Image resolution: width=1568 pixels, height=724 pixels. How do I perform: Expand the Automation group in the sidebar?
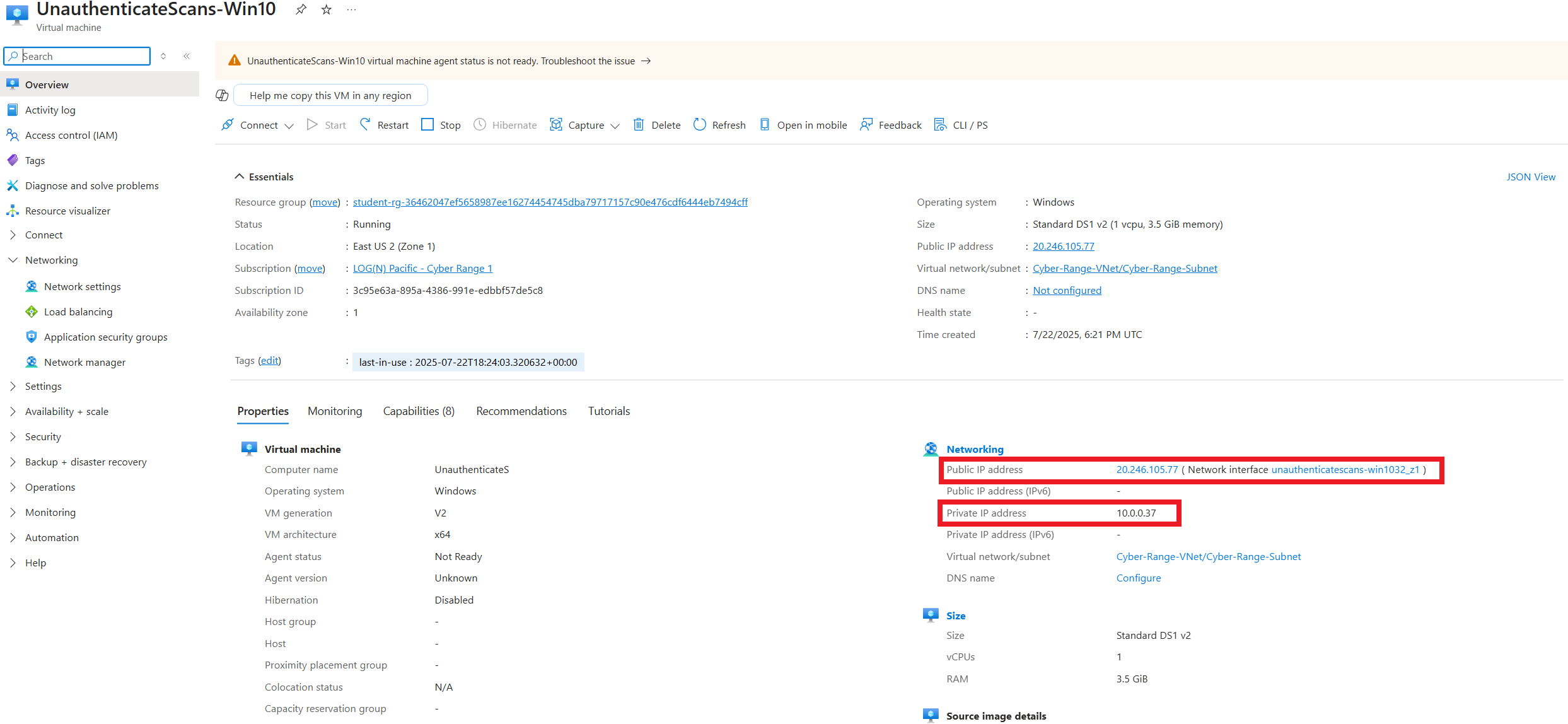(13, 537)
